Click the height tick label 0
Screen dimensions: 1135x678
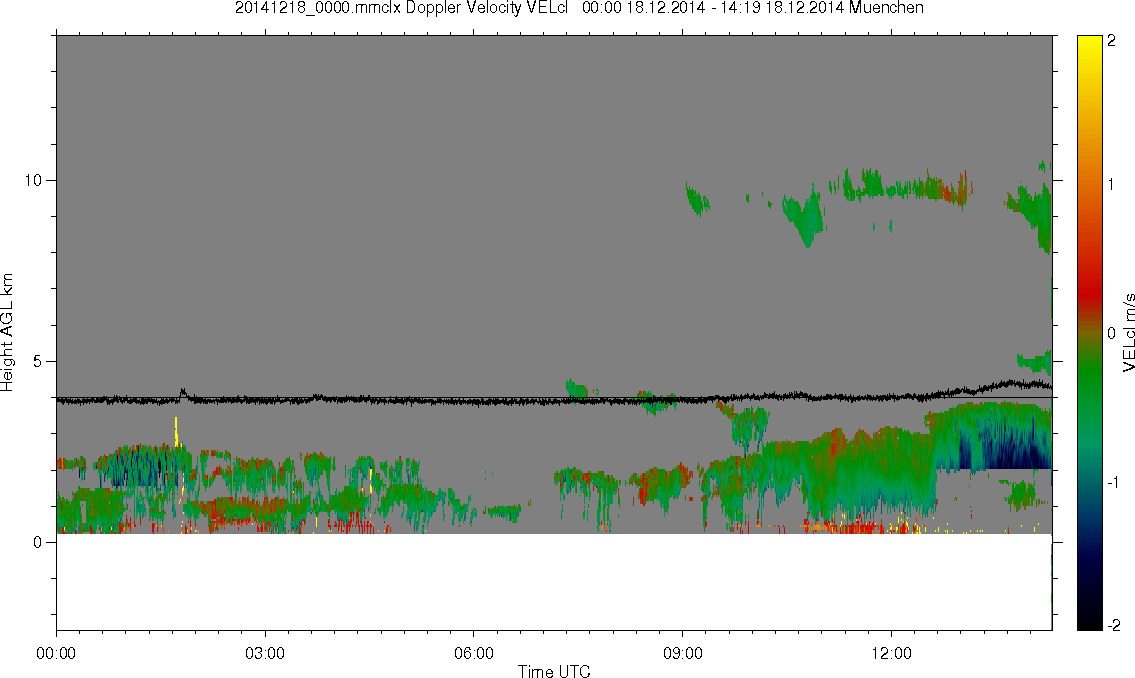pos(38,542)
